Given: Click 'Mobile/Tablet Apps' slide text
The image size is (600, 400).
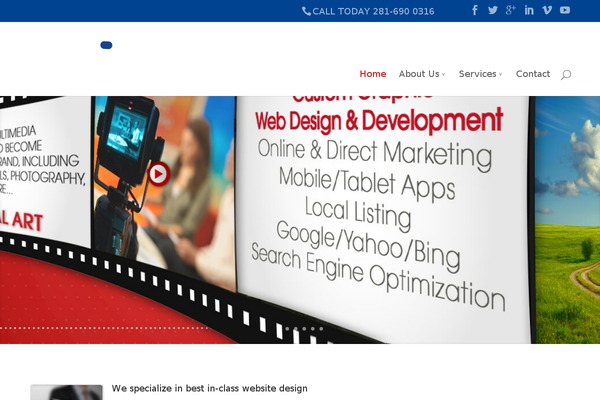Looking at the screenshot, I should pos(367,184).
